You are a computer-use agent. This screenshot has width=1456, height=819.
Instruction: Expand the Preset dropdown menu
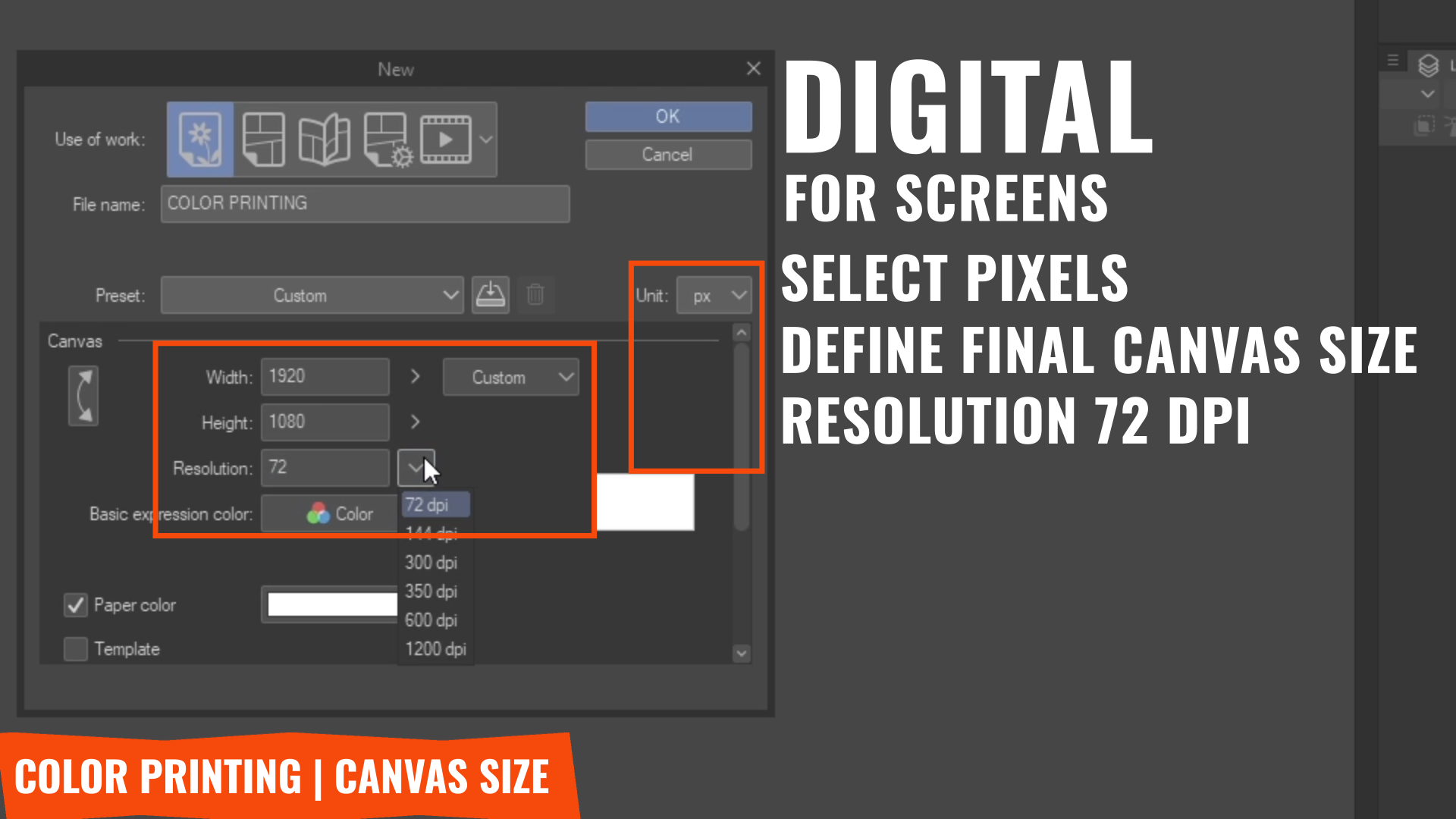pyautogui.click(x=449, y=296)
